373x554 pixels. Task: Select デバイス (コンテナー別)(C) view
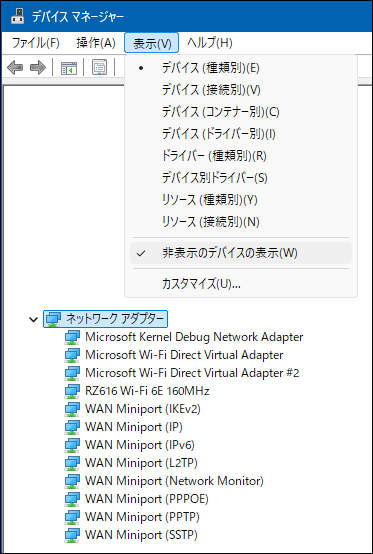241,112
